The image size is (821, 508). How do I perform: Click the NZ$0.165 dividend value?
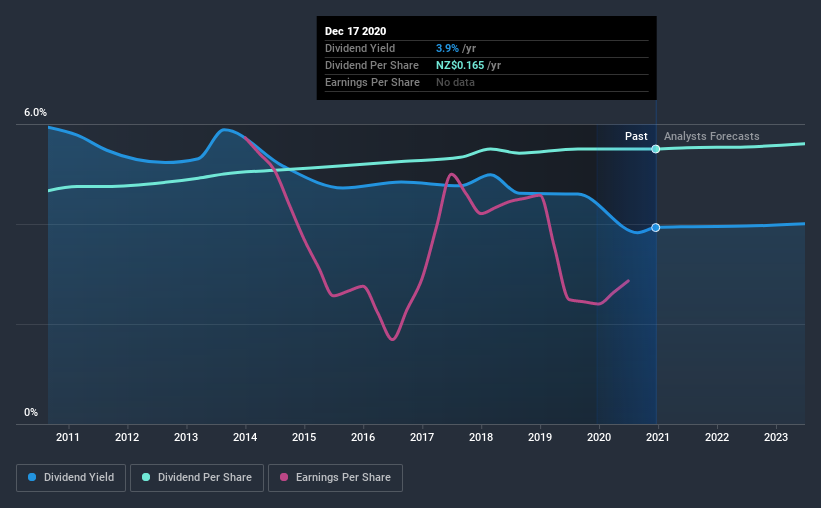coord(460,65)
